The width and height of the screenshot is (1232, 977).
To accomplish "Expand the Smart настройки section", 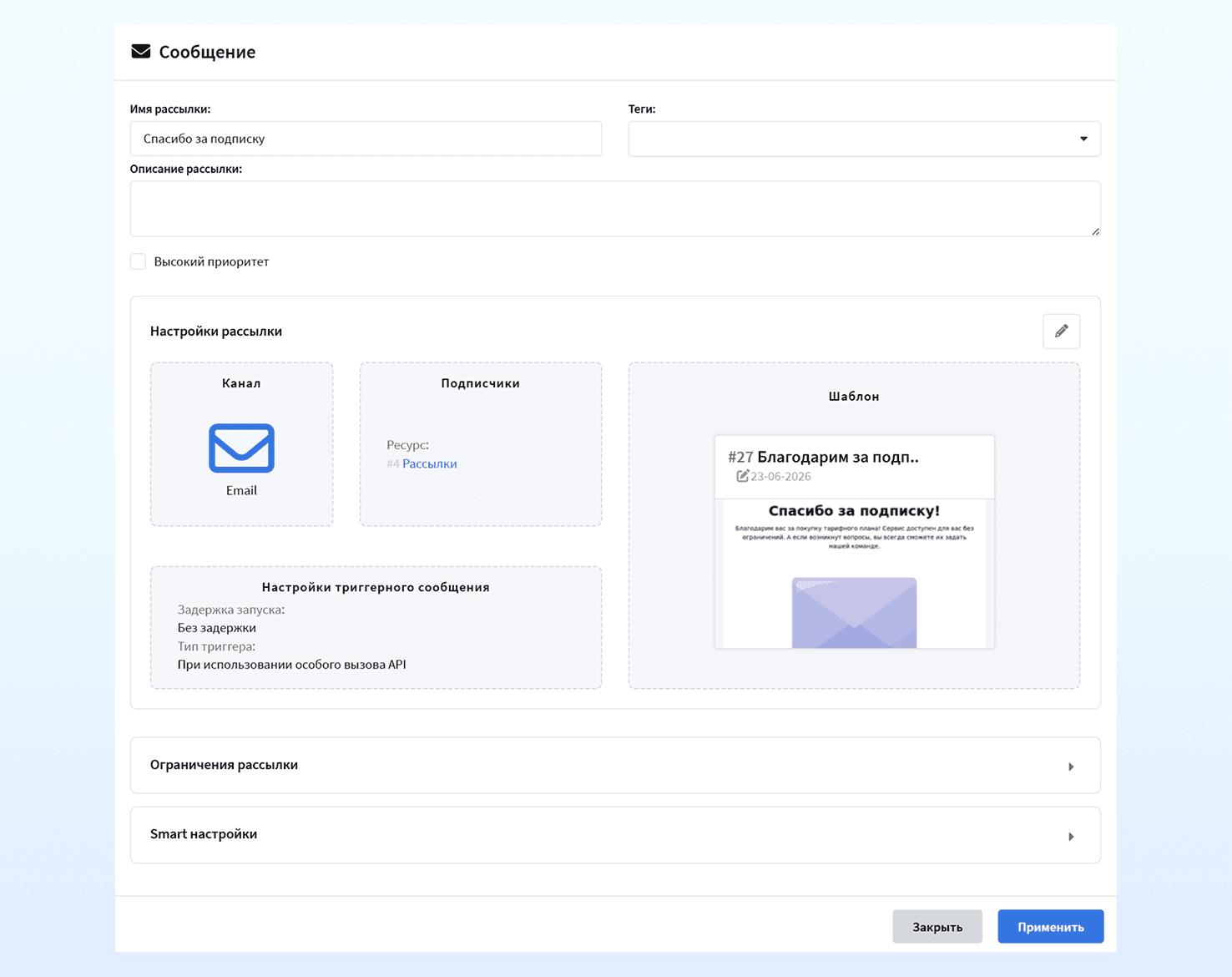I will 615,835.
